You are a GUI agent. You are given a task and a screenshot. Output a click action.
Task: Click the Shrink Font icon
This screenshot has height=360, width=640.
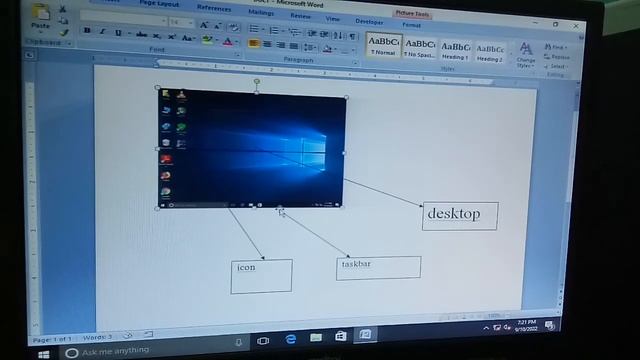tap(218, 26)
